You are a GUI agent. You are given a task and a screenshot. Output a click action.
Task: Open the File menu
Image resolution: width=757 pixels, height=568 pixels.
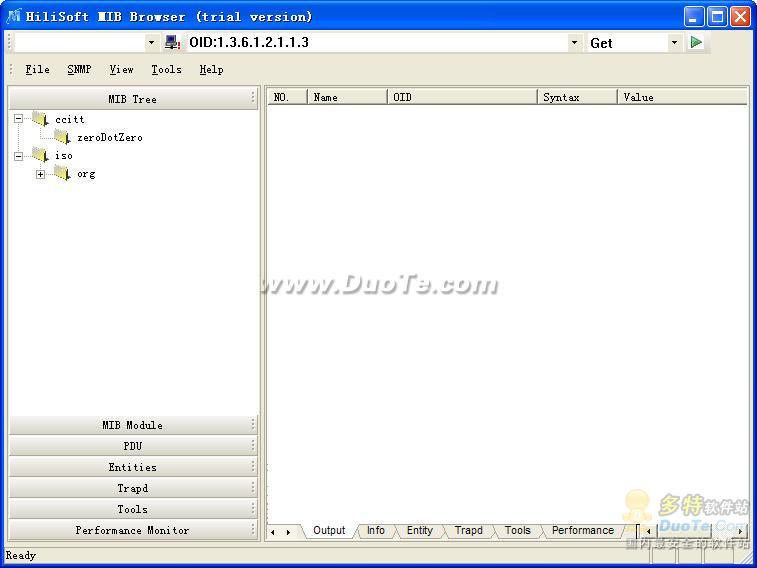pos(37,69)
